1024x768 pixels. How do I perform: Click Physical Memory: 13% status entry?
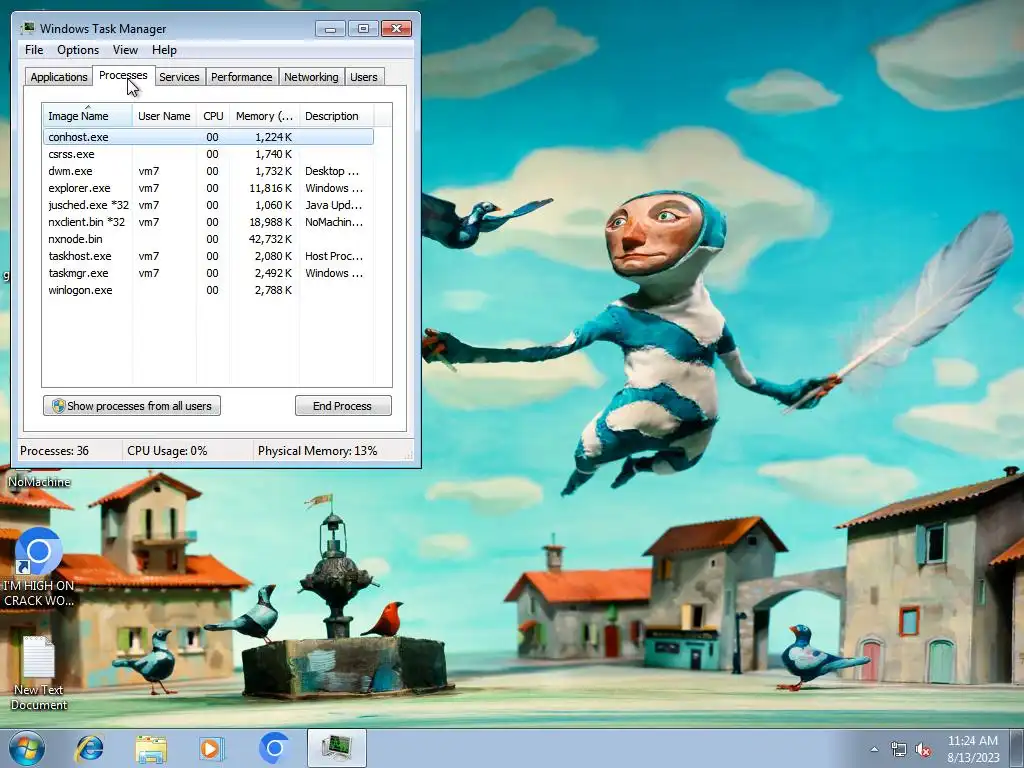click(317, 451)
